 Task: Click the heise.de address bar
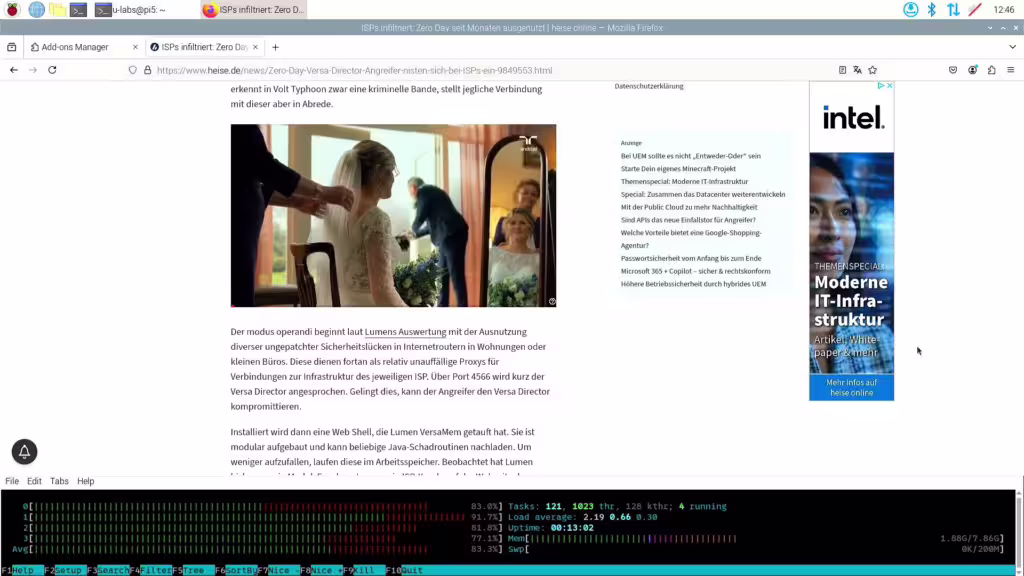pos(355,70)
